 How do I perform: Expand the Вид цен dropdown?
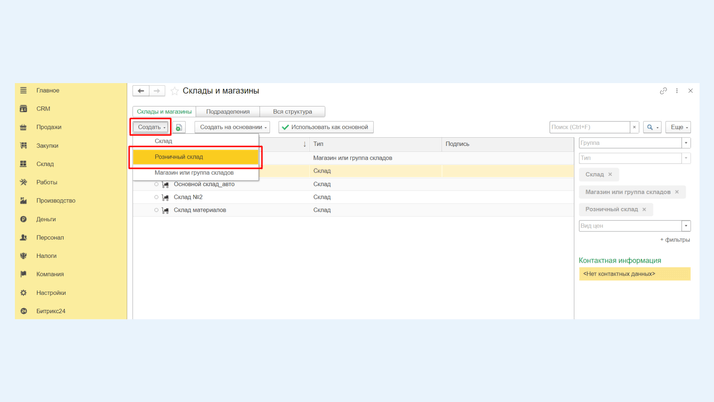click(686, 226)
